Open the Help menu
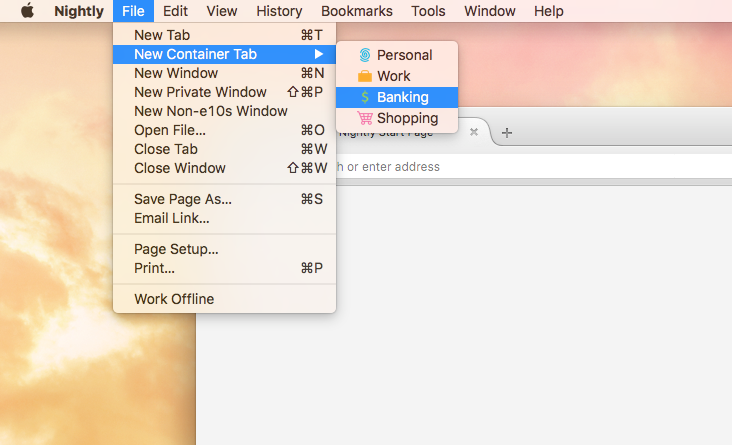Image resolution: width=732 pixels, height=445 pixels. (549, 11)
